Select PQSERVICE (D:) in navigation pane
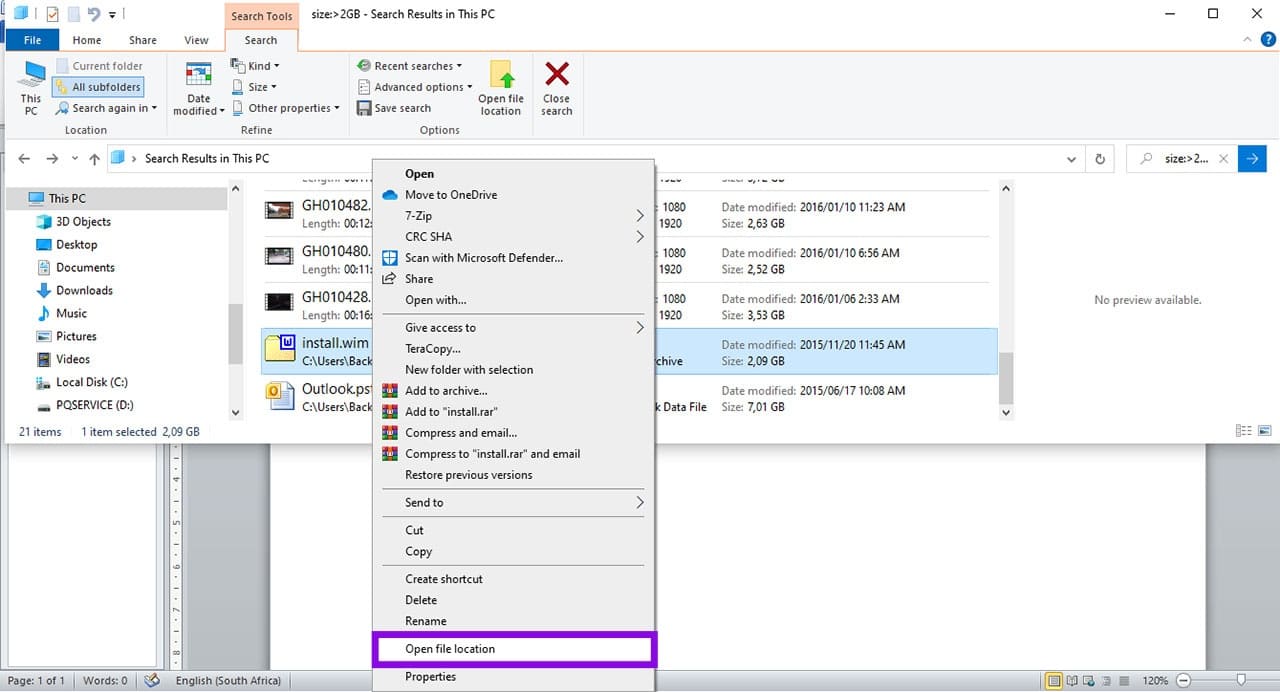Viewport: 1280px width, 692px height. (95, 406)
